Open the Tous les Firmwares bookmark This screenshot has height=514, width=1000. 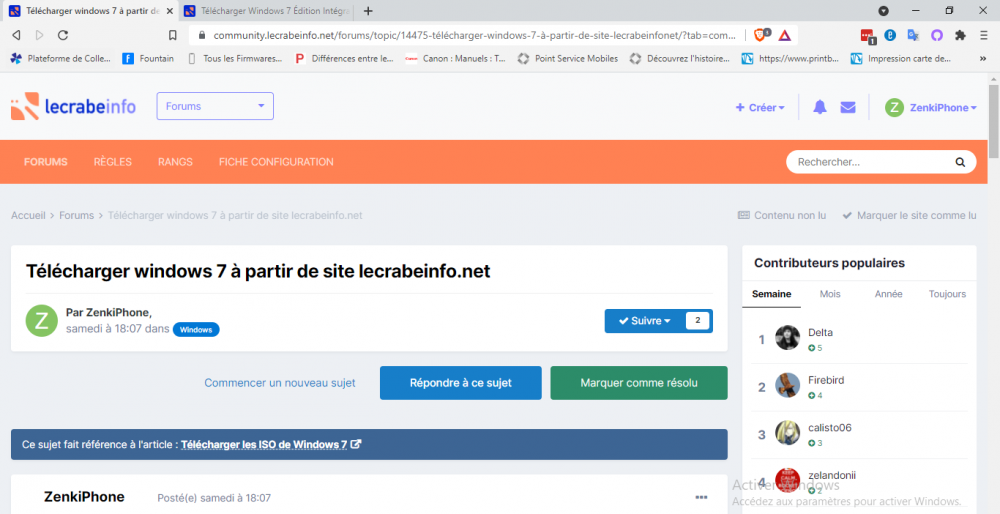tap(235, 58)
